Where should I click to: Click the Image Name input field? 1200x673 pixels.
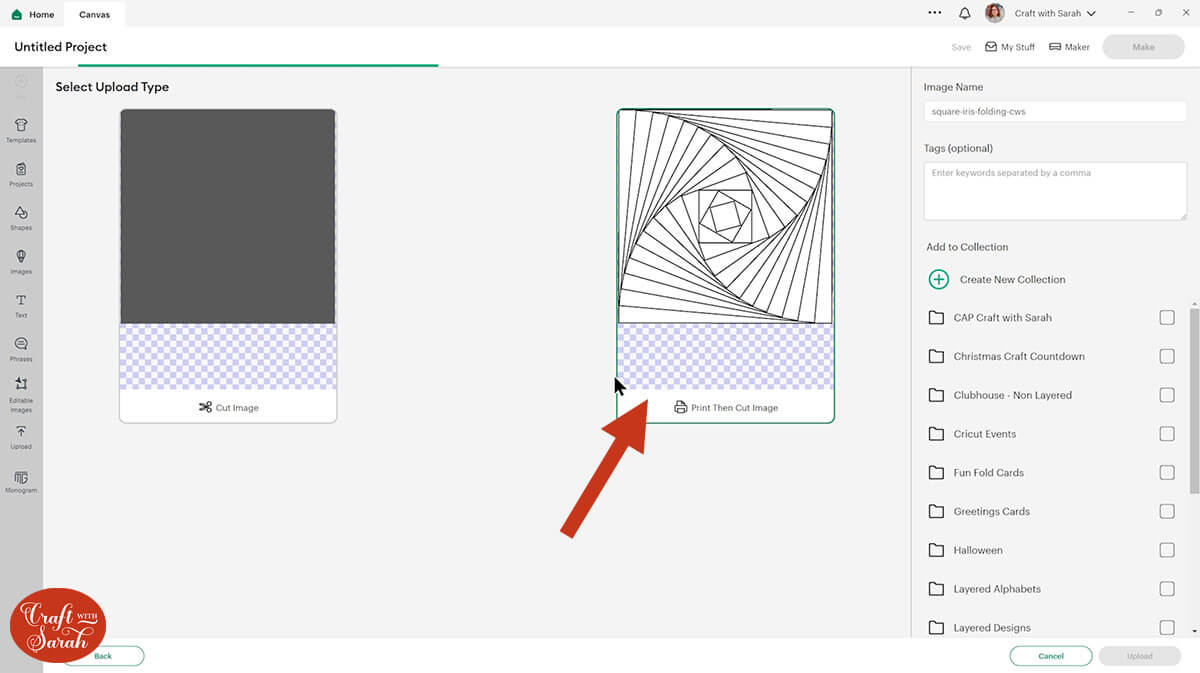point(1055,112)
